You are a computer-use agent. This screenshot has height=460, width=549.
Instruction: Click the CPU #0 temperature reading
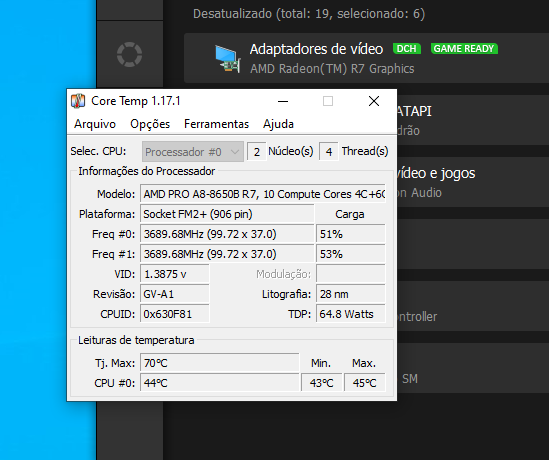220,383
